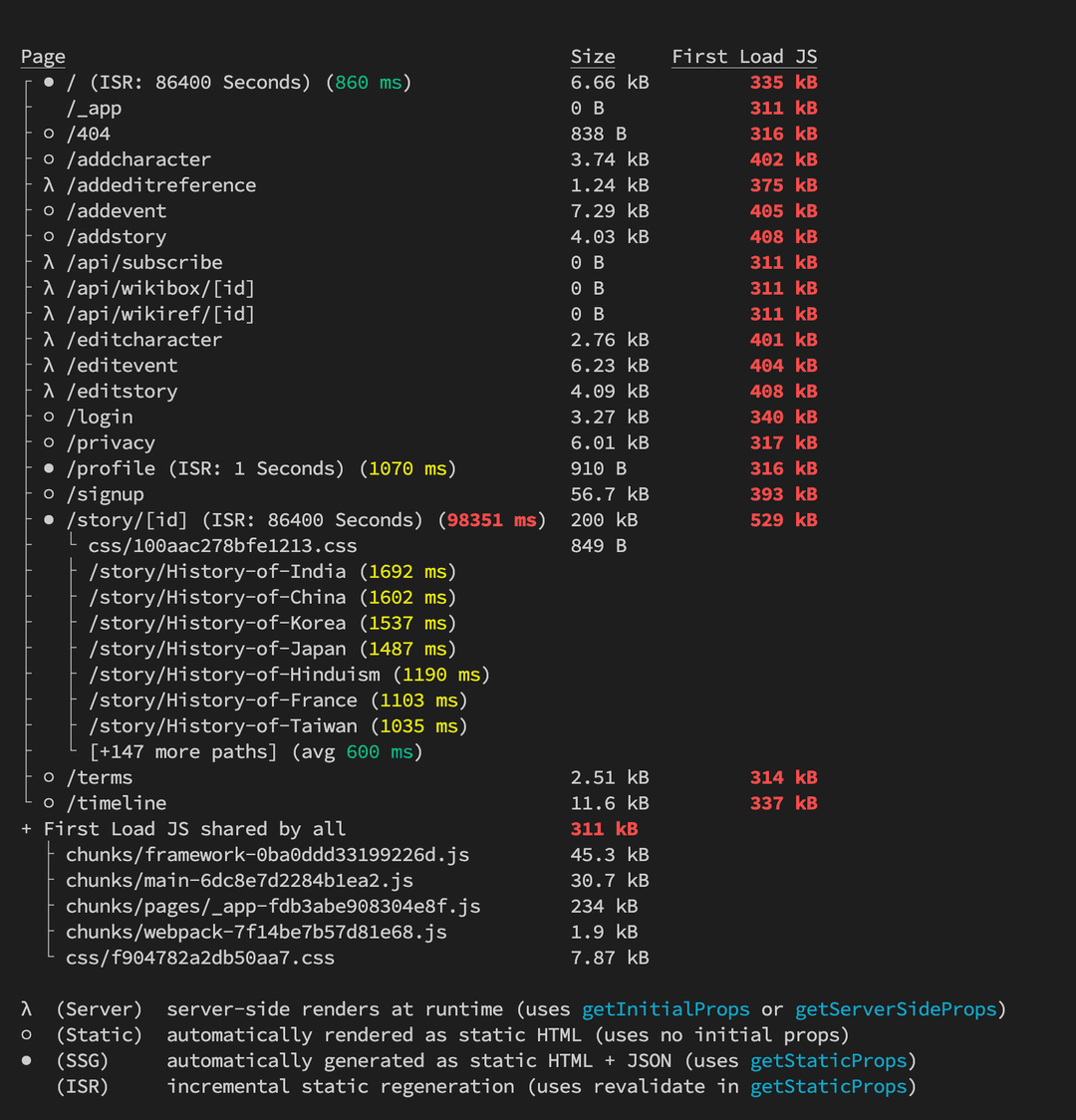The width and height of the screenshot is (1076, 1120).
Task: Select the /addevent route
Action: [x=116, y=210]
